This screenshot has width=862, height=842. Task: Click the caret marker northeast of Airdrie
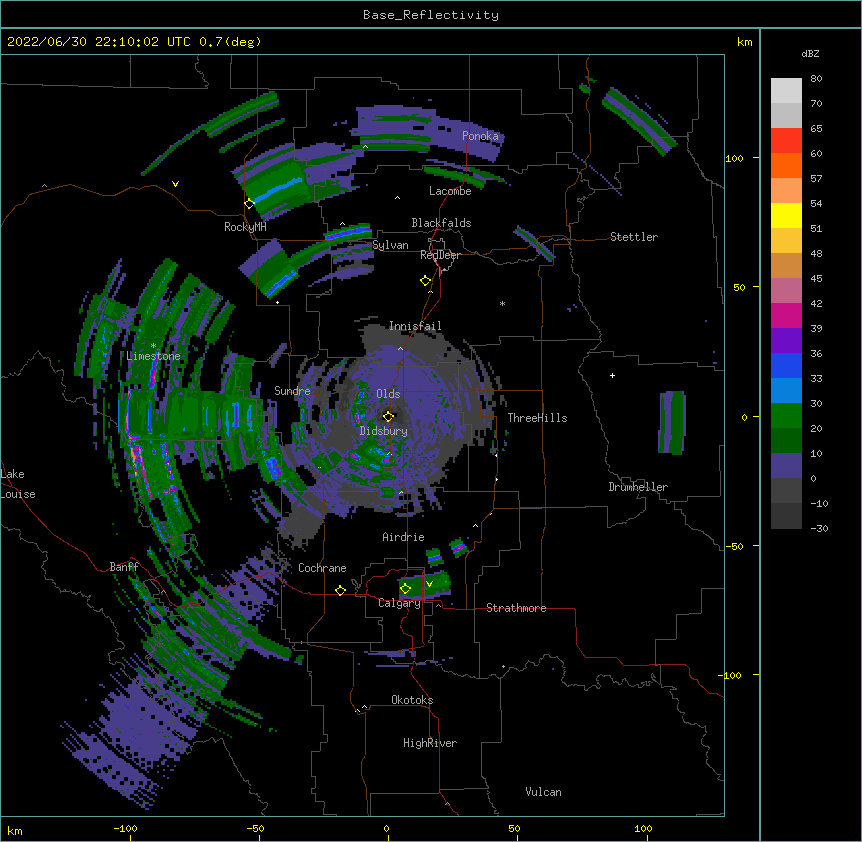point(476,526)
